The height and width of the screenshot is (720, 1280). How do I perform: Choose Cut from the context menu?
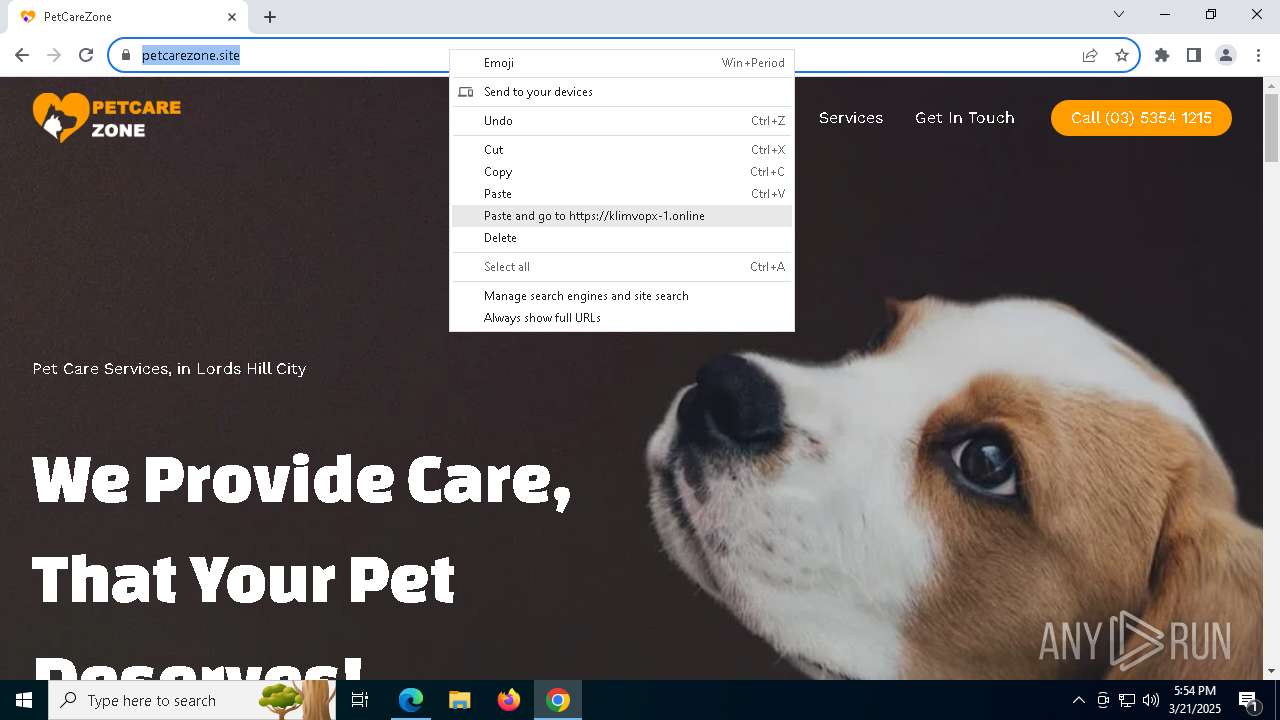pos(622,150)
